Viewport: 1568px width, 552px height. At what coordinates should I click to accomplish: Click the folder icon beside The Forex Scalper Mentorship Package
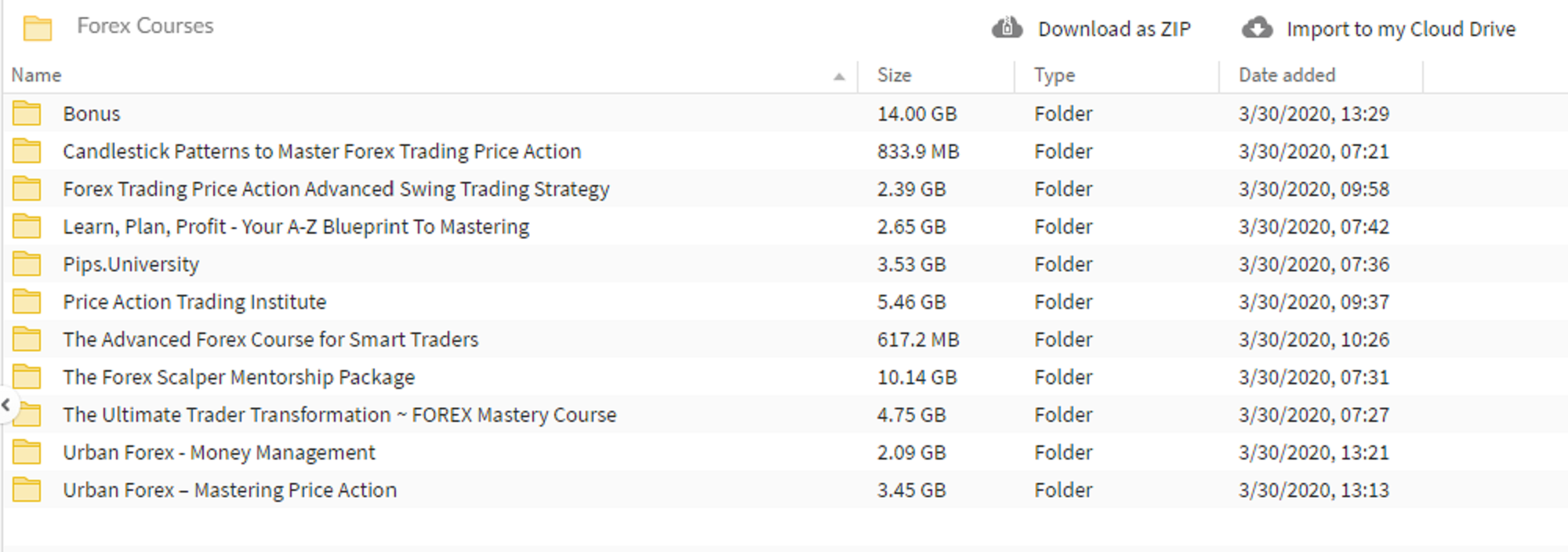coord(26,376)
